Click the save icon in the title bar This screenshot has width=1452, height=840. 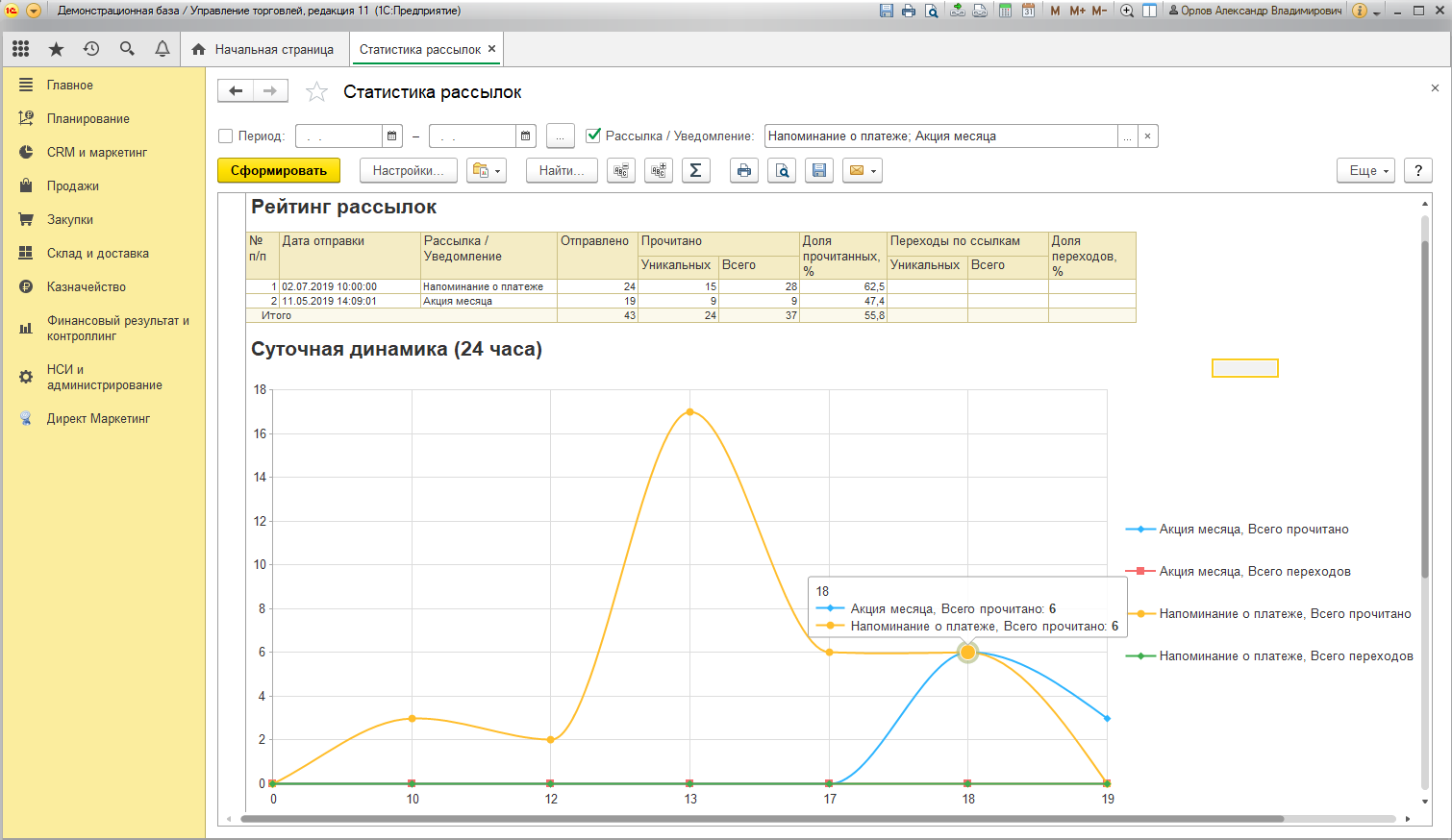pyautogui.click(x=887, y=11)
